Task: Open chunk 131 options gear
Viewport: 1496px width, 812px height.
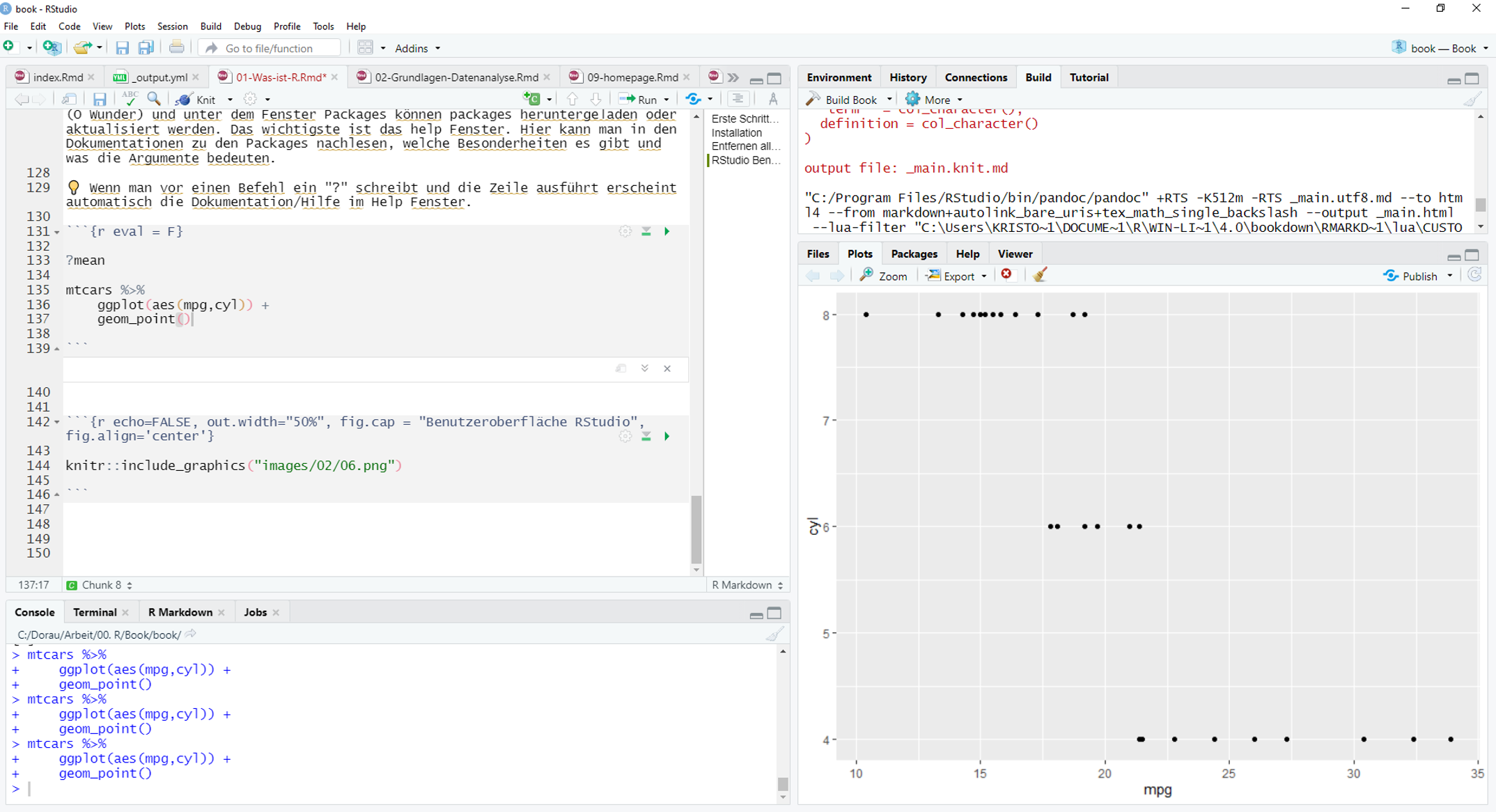Action: [x=625, y=231]
